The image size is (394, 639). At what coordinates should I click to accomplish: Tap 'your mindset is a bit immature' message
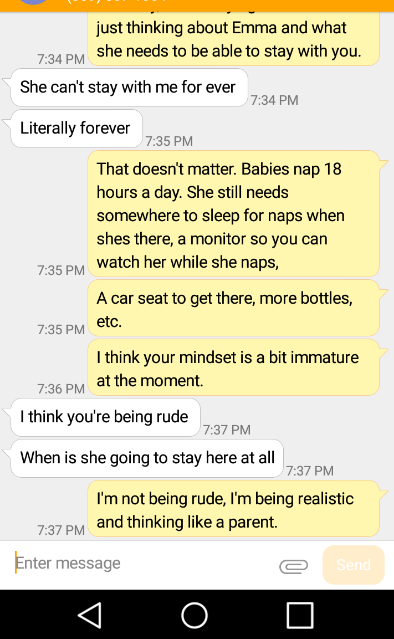pyautogui.click(x=233, y=368)
